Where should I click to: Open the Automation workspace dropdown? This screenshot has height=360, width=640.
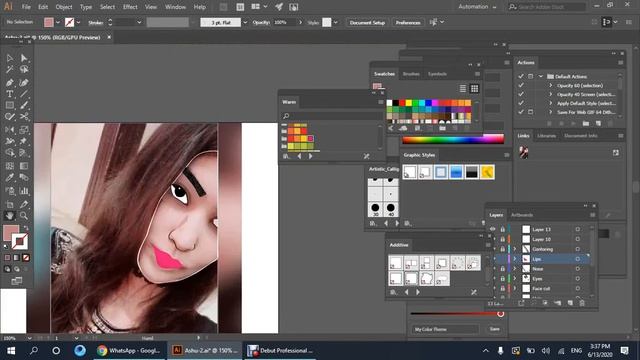pyautogui.click(x=477, y=7)
